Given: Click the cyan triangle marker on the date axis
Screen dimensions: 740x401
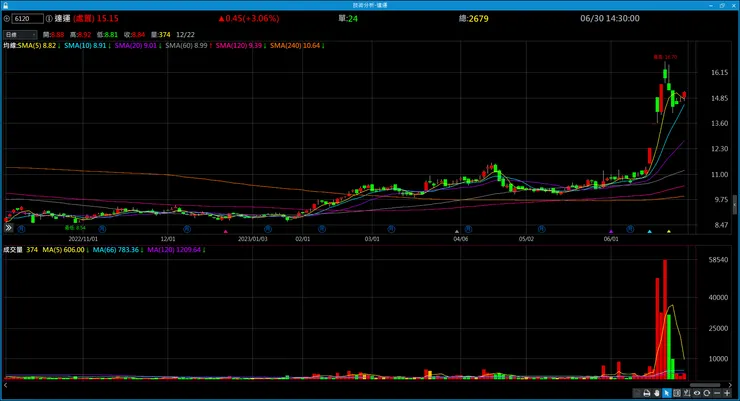Looking at the screenshot, I should point(649,231).
